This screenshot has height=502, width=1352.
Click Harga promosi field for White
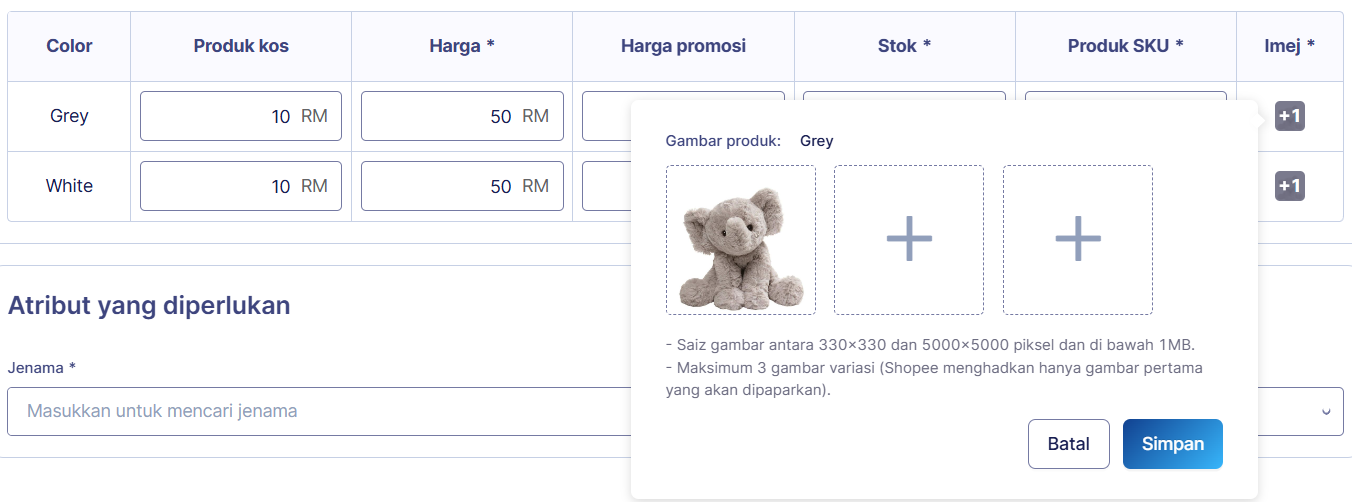(x=605, y=186)
